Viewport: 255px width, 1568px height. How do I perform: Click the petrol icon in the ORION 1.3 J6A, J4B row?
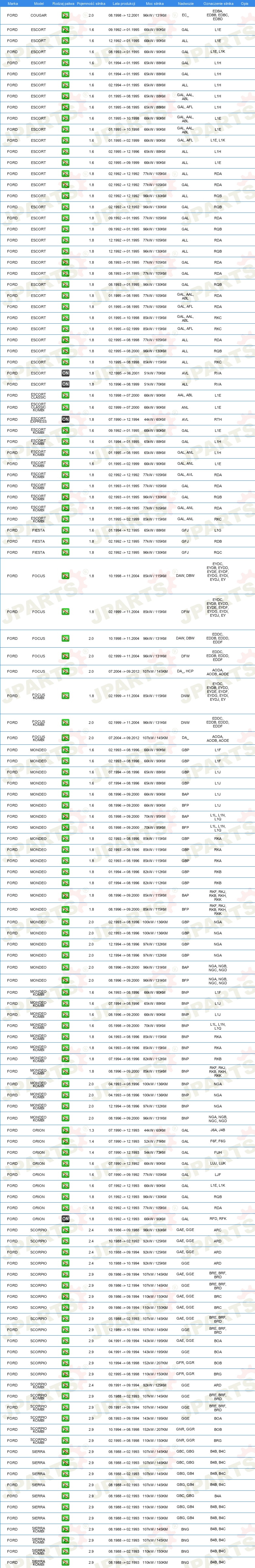[x=65, y=1130]
